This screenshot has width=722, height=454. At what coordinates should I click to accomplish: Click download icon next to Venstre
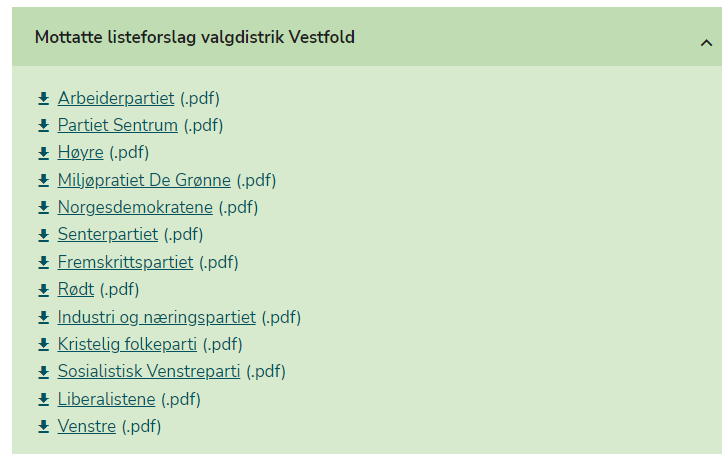pos(43,426)
